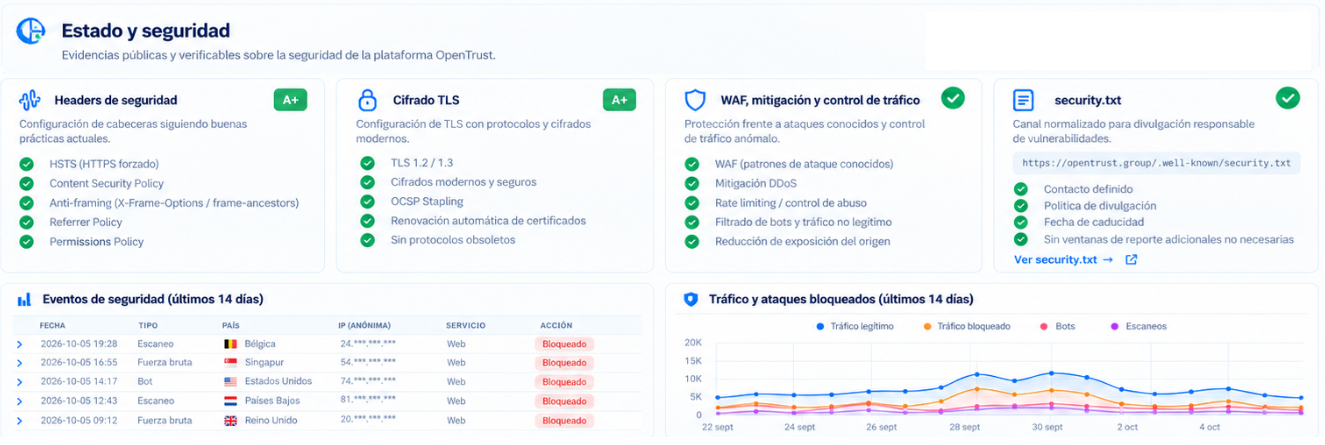This screenshot has height=445, width=1325.
Task: Click the document icon next to security.txt title
Action: pyautogui.click(x=1023, y=100)
